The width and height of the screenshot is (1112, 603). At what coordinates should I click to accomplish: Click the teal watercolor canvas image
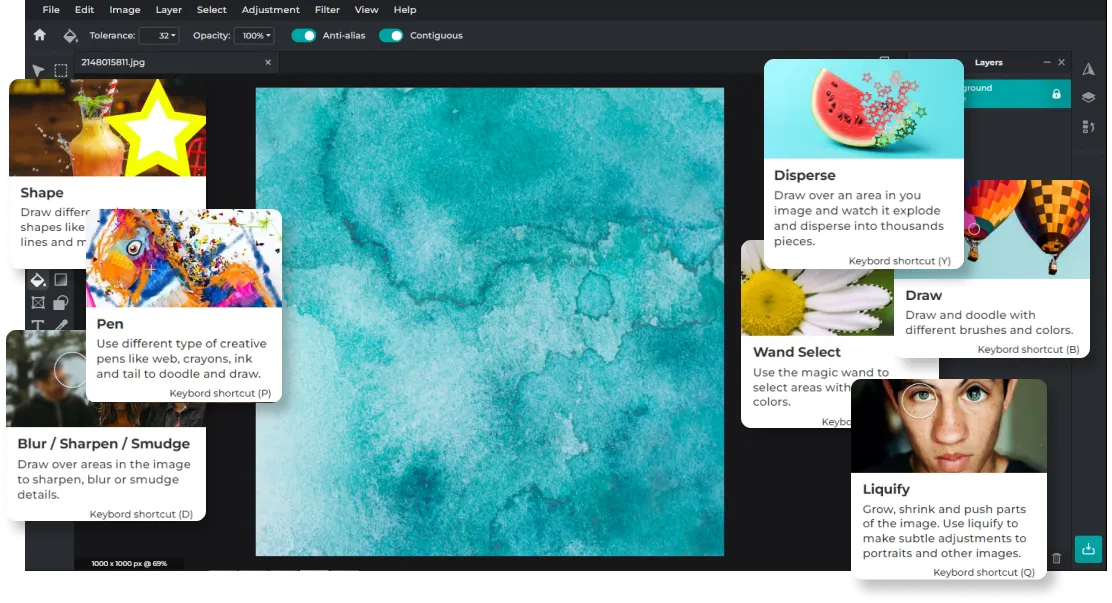click(x=489, y=321)
